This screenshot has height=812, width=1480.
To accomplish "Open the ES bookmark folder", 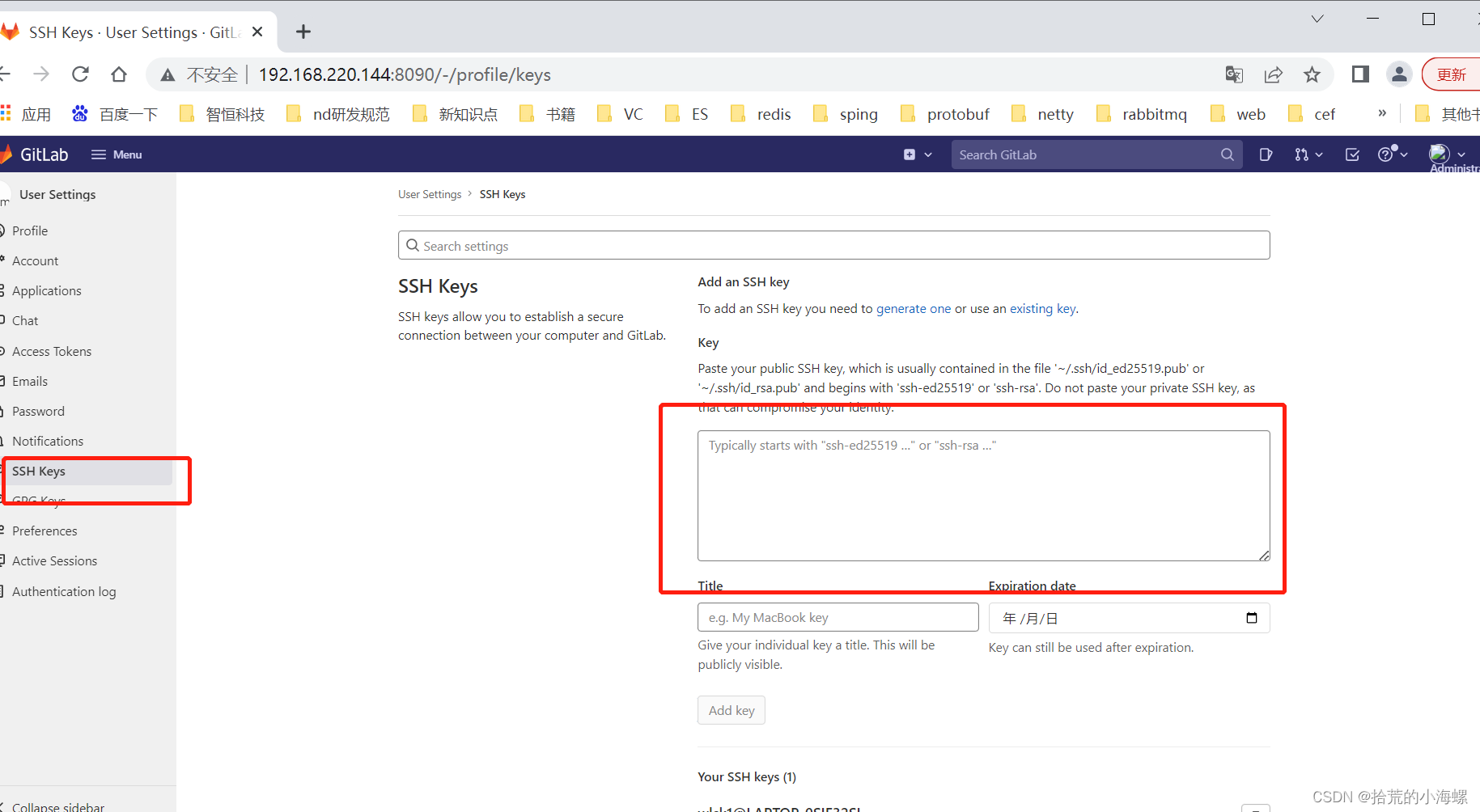I will 687,114.
